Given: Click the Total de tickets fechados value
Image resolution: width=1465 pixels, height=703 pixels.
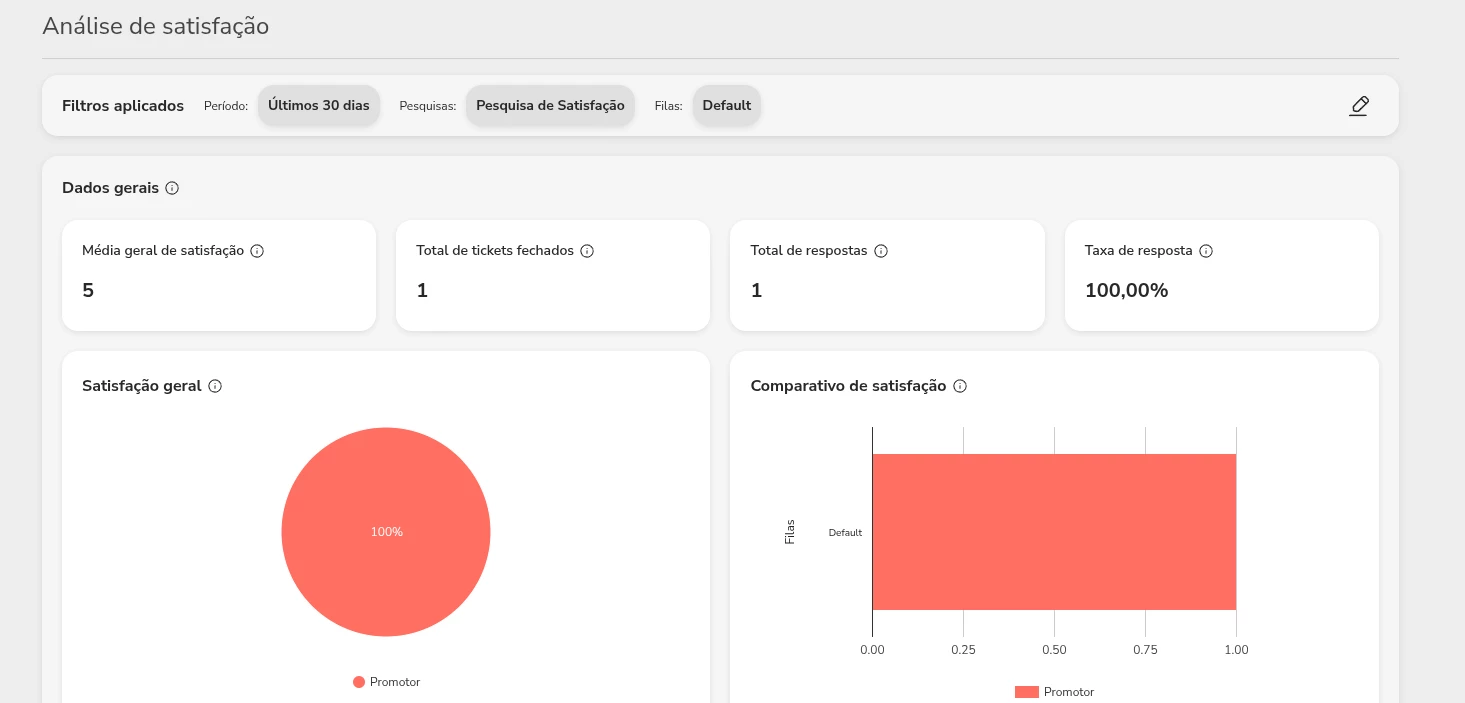Looking at the screenshot, I should point(422,291).
